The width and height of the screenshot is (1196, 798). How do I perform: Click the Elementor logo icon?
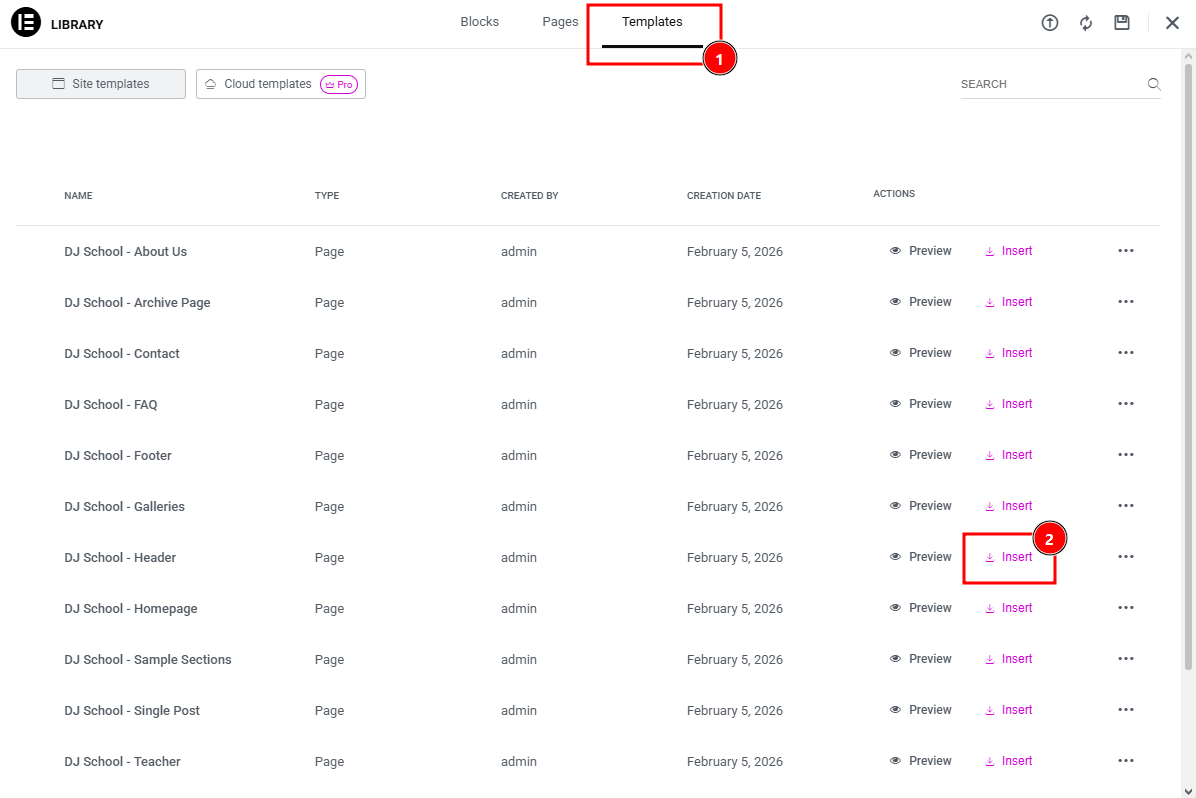point(26,22)
